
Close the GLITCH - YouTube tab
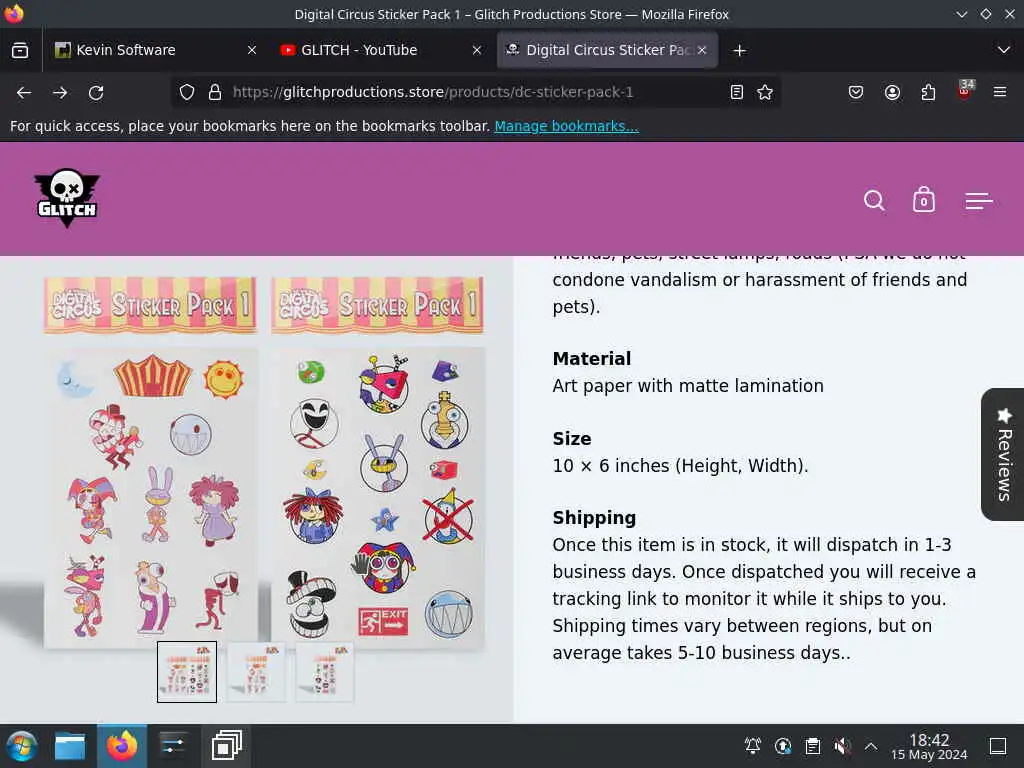[477, 50]
